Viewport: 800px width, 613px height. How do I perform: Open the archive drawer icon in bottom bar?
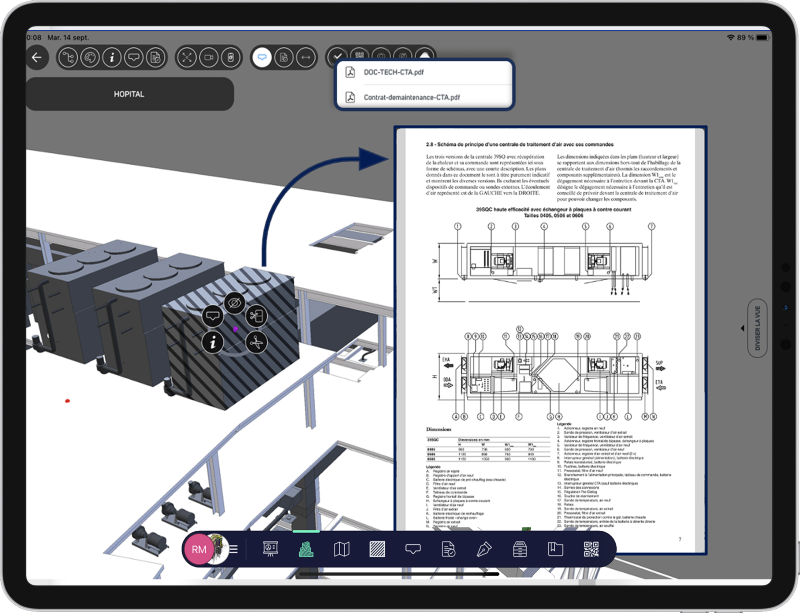tap(520, 549)
